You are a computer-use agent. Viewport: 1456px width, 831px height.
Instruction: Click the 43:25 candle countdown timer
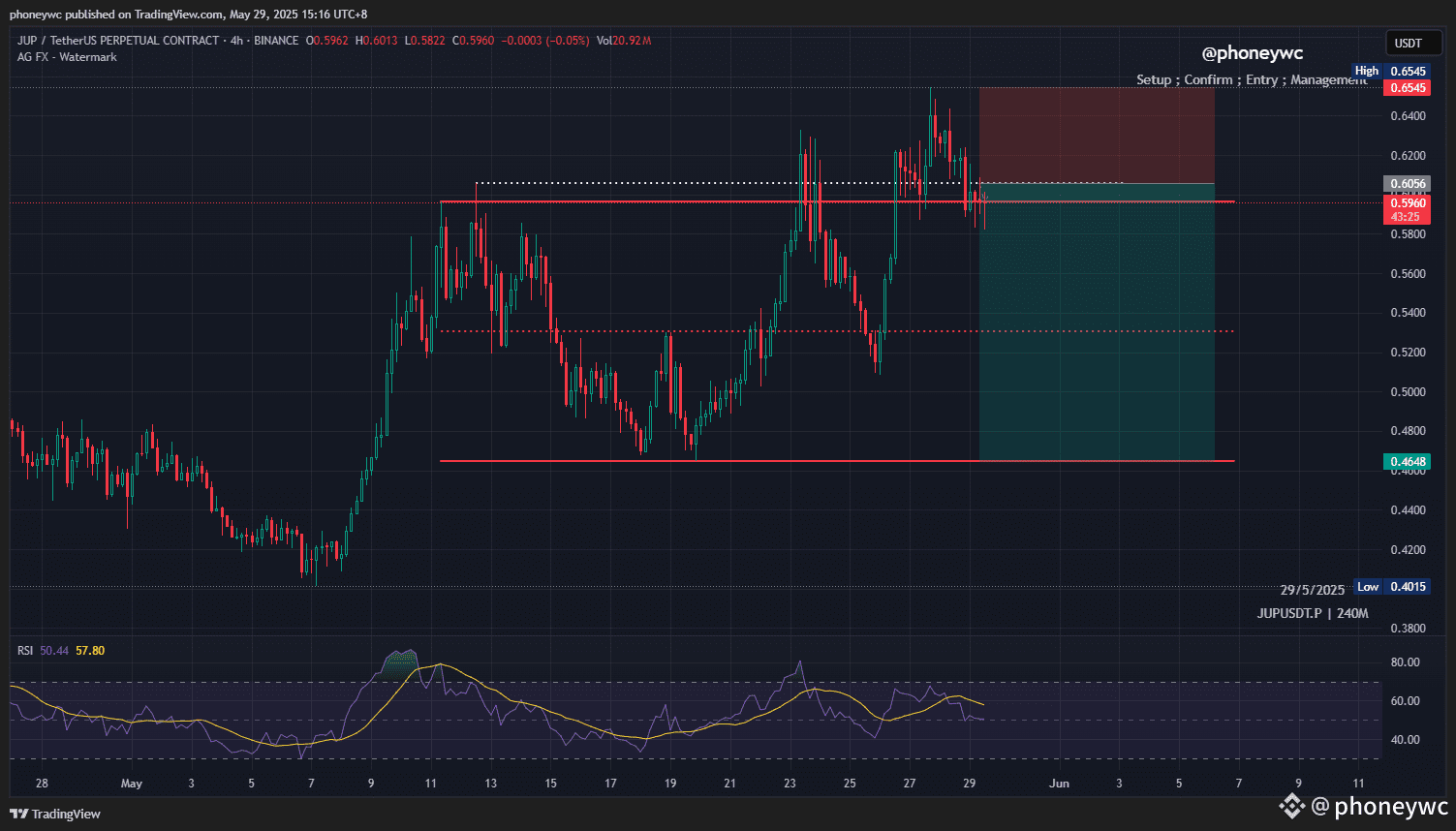click(x=1406, y=217)
